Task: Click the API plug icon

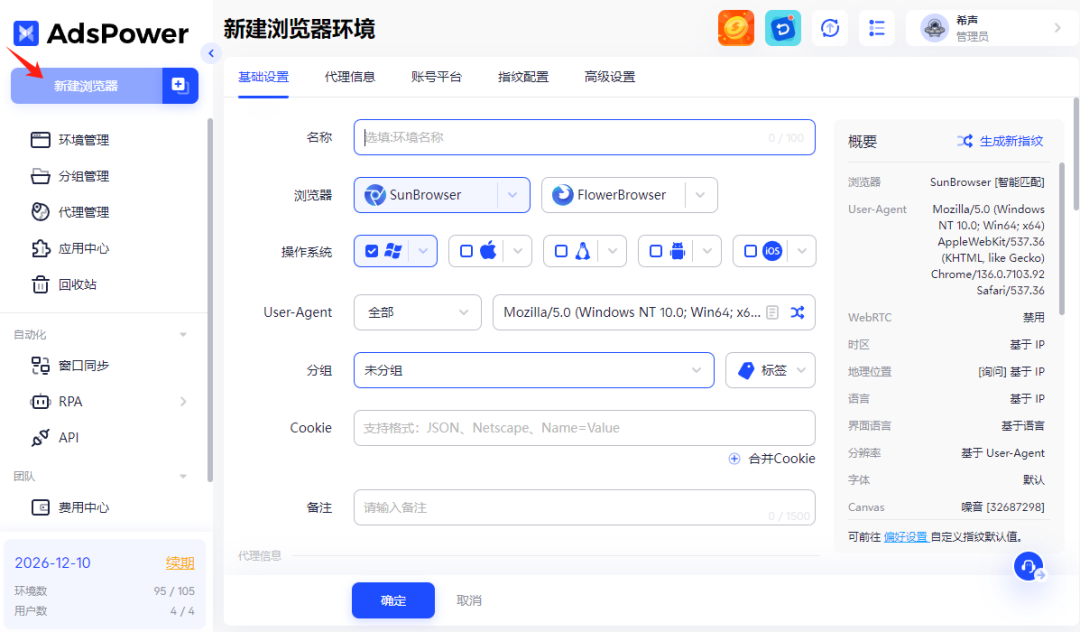Action: point(41,437)
